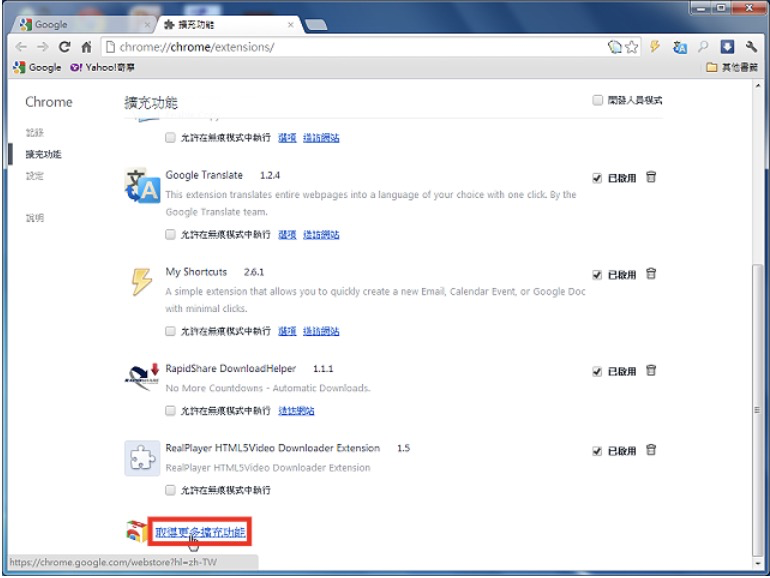Toggle developer mode checkbox

pos(598,100)
